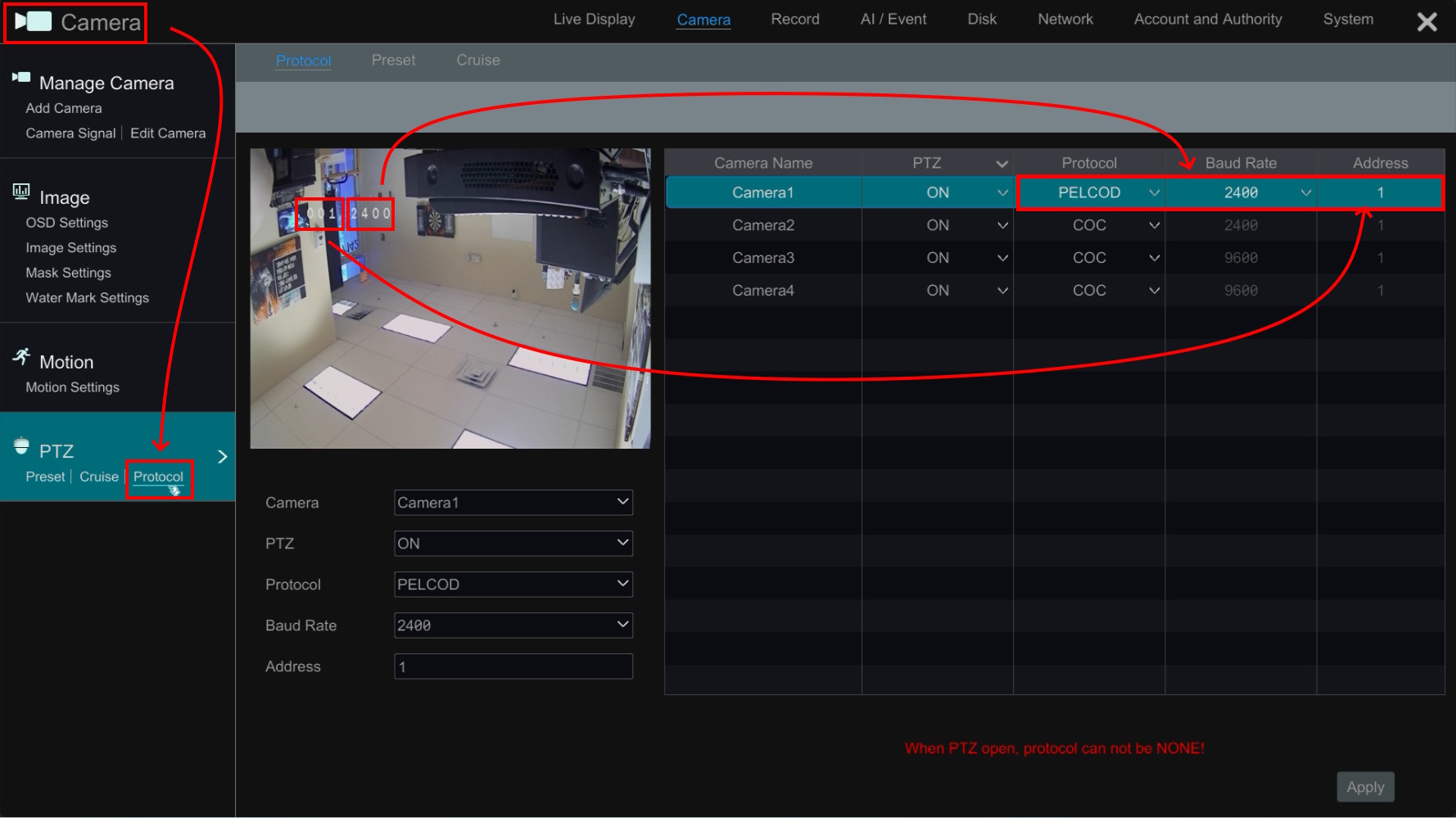Expand the Baud Rate dropdown in form
The width and height of the screenshot is (1456, 818).
pos(513,626)
